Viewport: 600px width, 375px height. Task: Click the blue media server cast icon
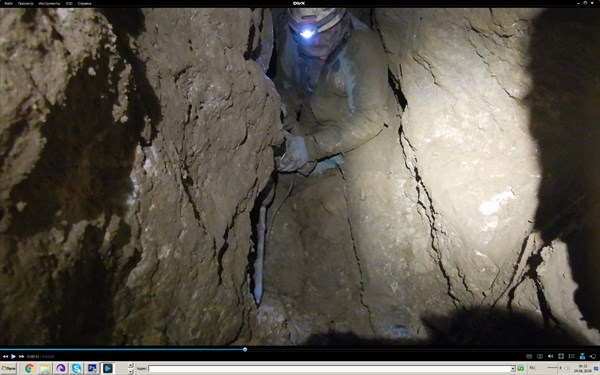point(582,356)
